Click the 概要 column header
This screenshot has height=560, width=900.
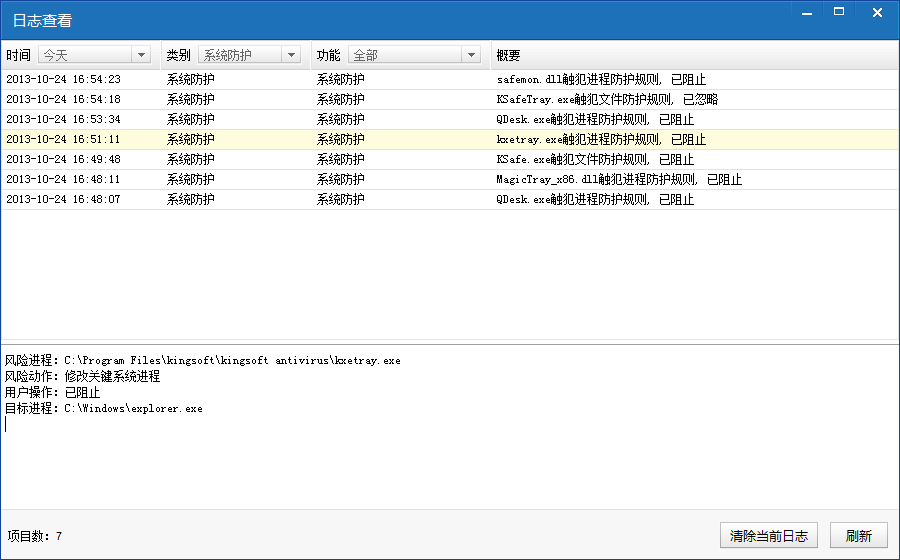pos(508,55)
